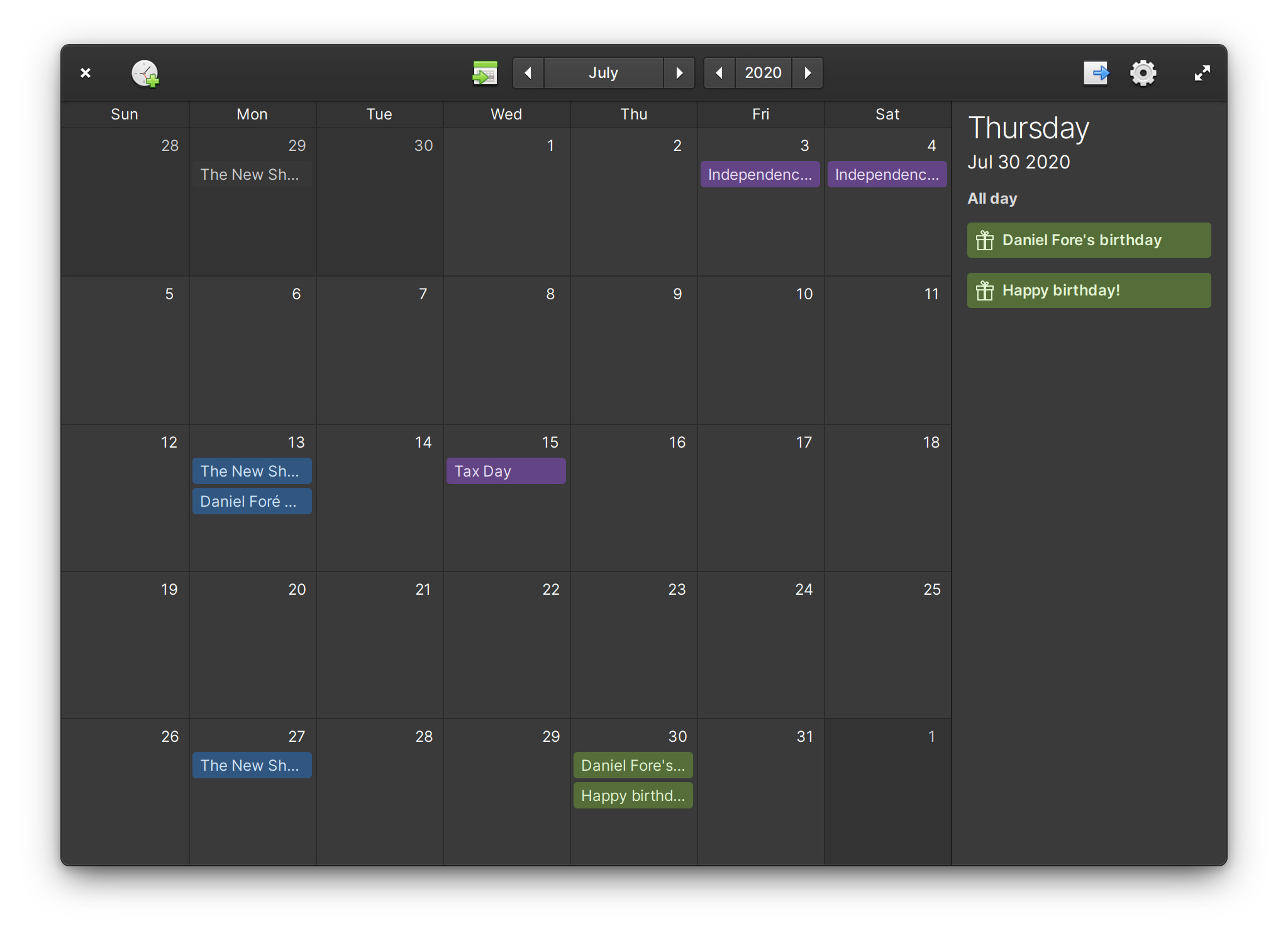Open the Tax Day event
The width and height of the screenshot is (1288, 943).
click(x=506, y=472)
